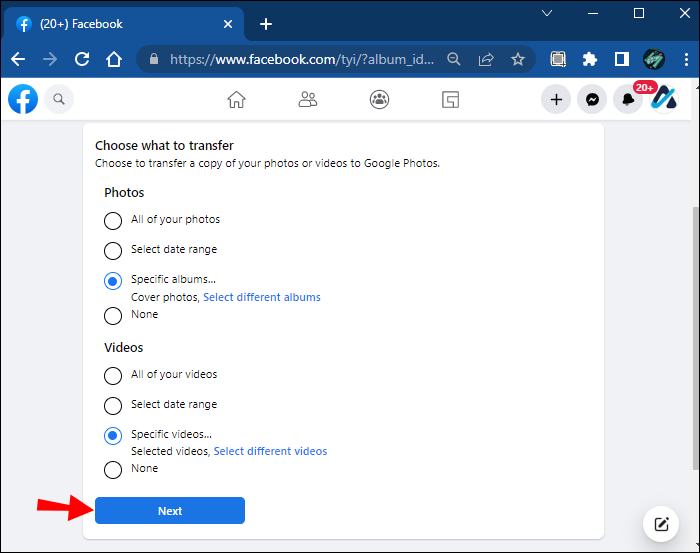This screenshot has width=700, height=553.
Task: Open the Gaming icon in navigation
Action: [x=450, y=99]
